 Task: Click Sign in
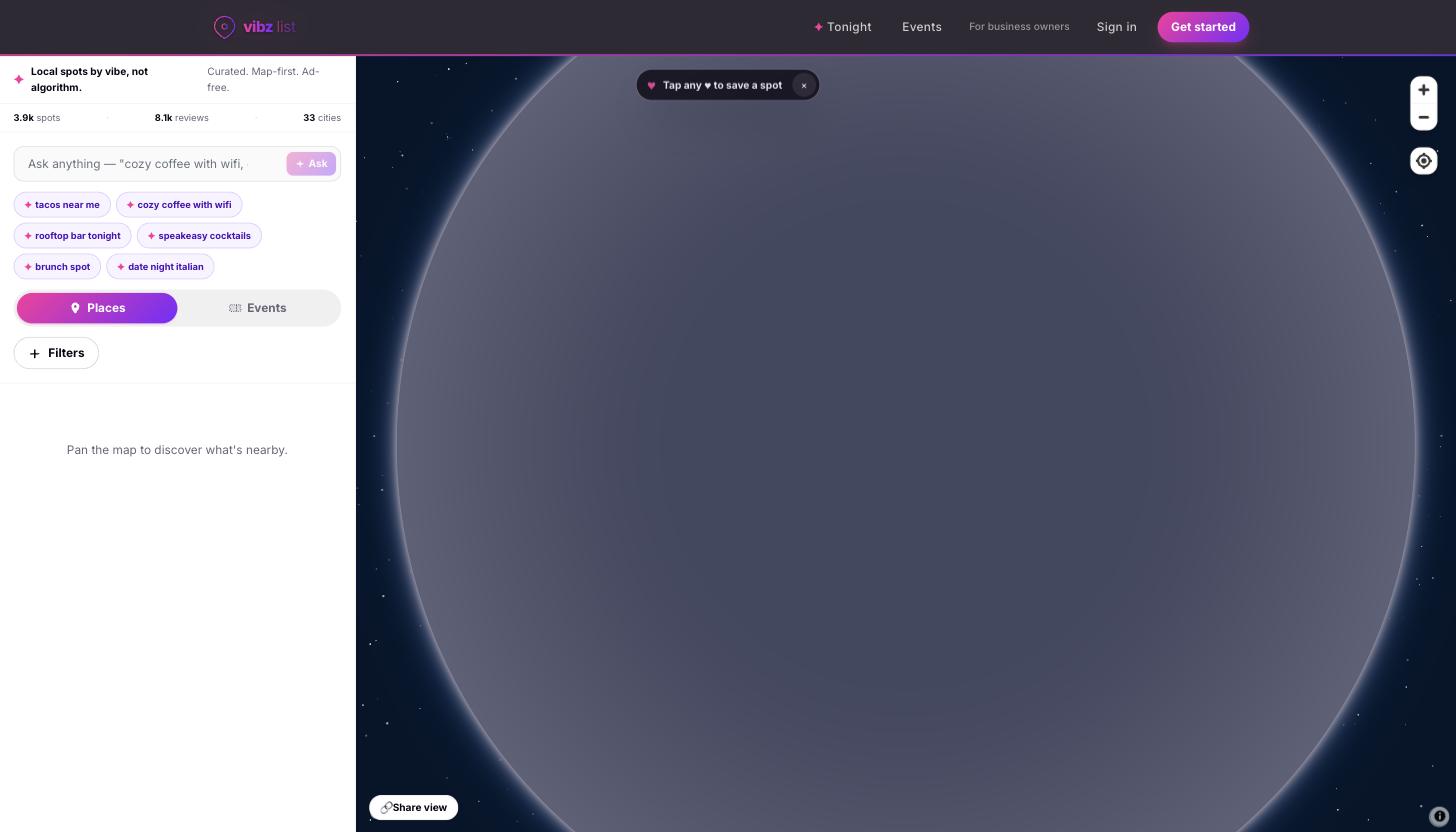point(1116,27)
